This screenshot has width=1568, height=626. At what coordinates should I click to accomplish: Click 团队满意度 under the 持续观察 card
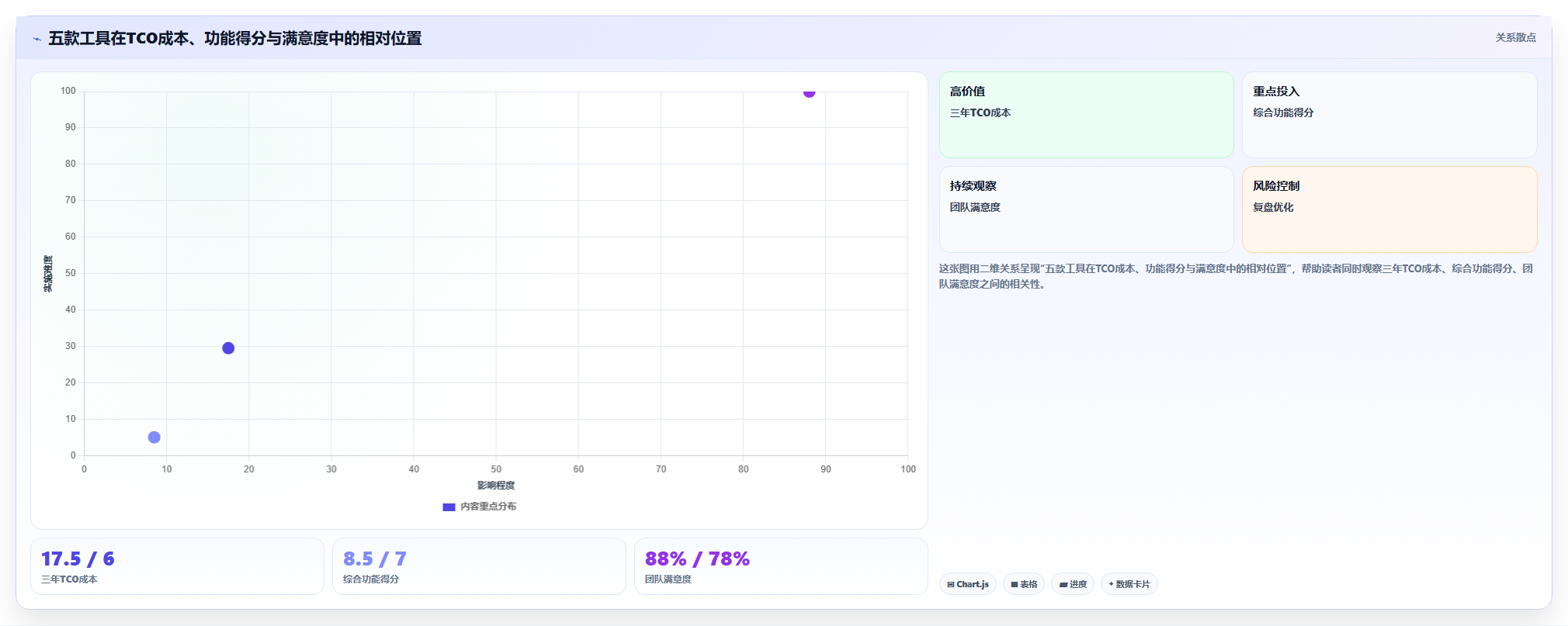coord(975,207)
